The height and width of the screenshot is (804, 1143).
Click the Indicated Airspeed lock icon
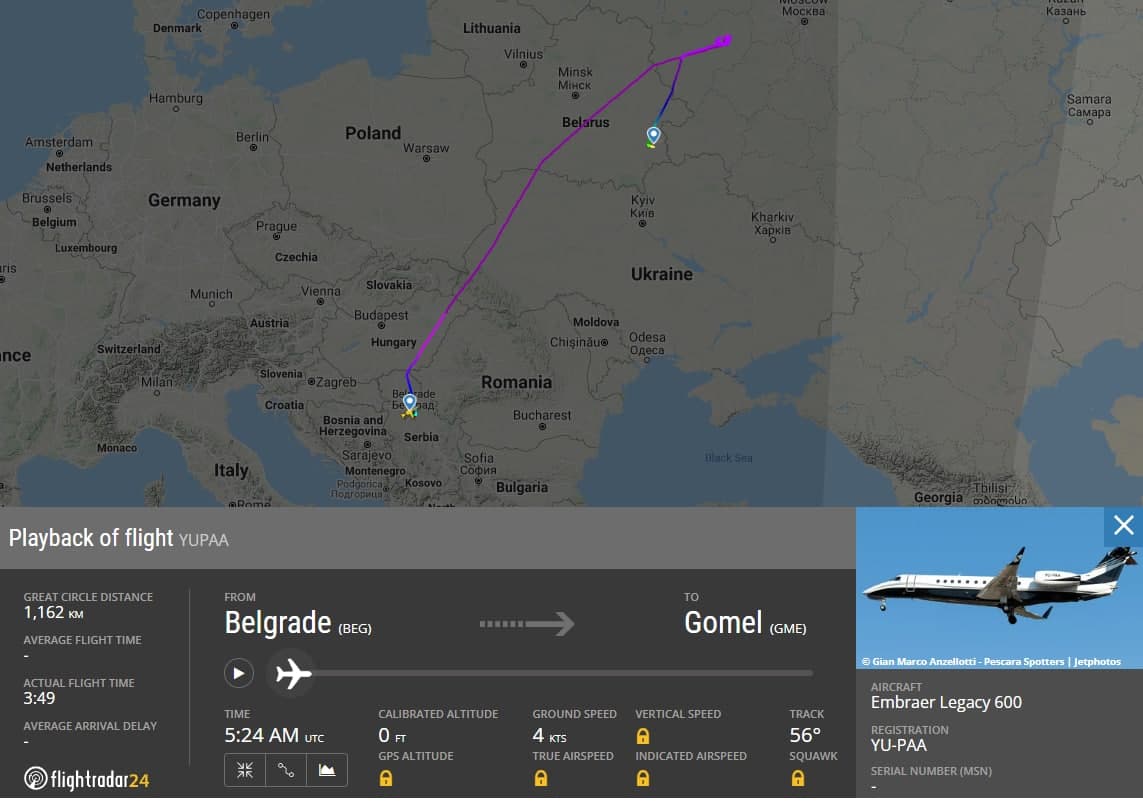(x=643, y=778)
